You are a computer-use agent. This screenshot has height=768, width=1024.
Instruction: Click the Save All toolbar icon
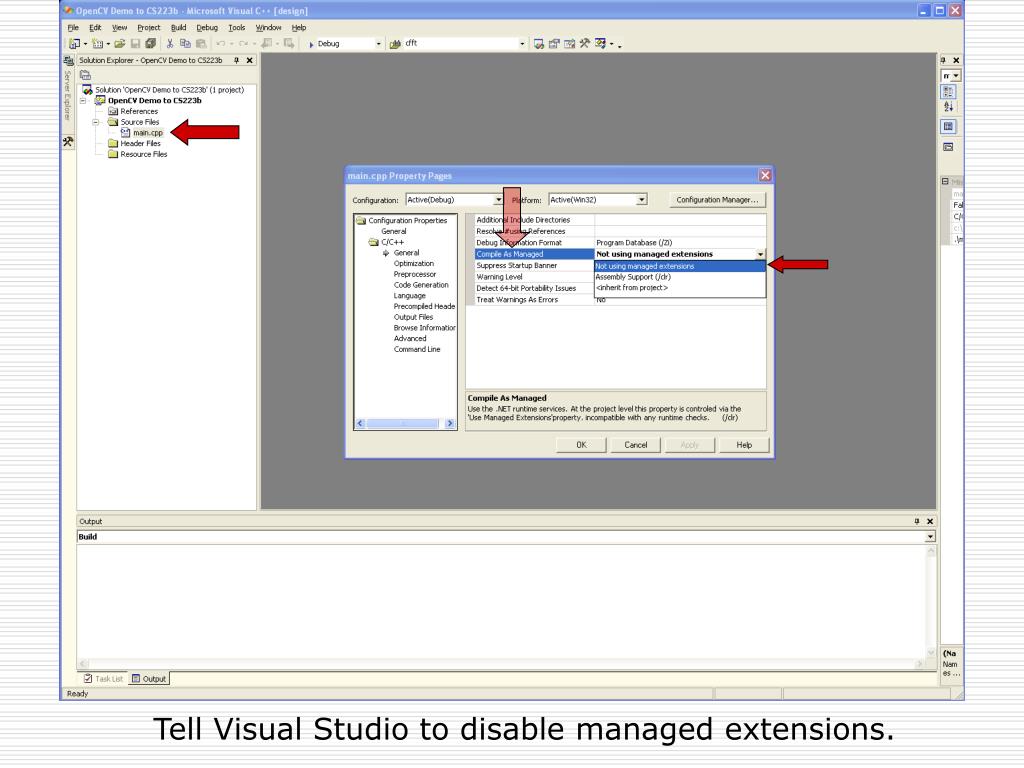tap(151, 44)
